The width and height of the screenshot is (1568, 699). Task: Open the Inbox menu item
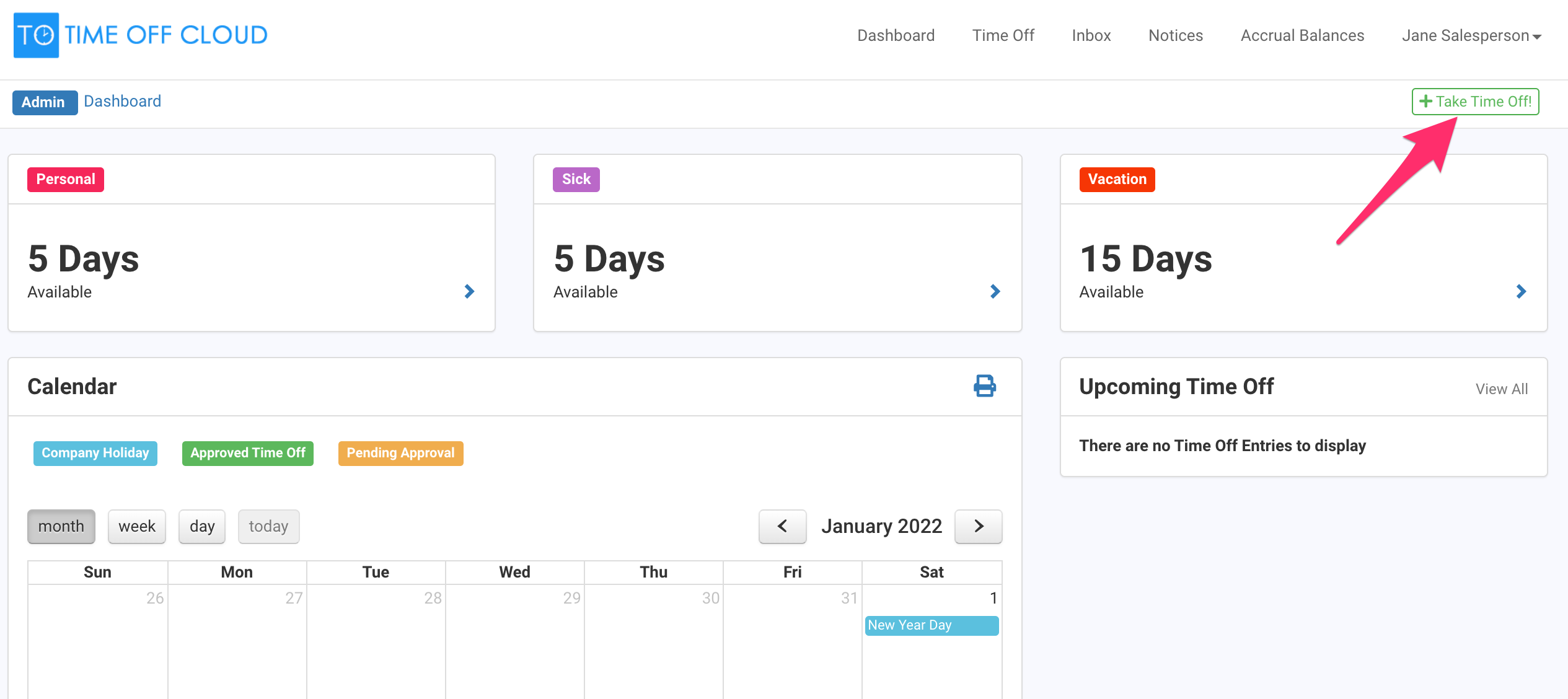(x=1091, y=35)
